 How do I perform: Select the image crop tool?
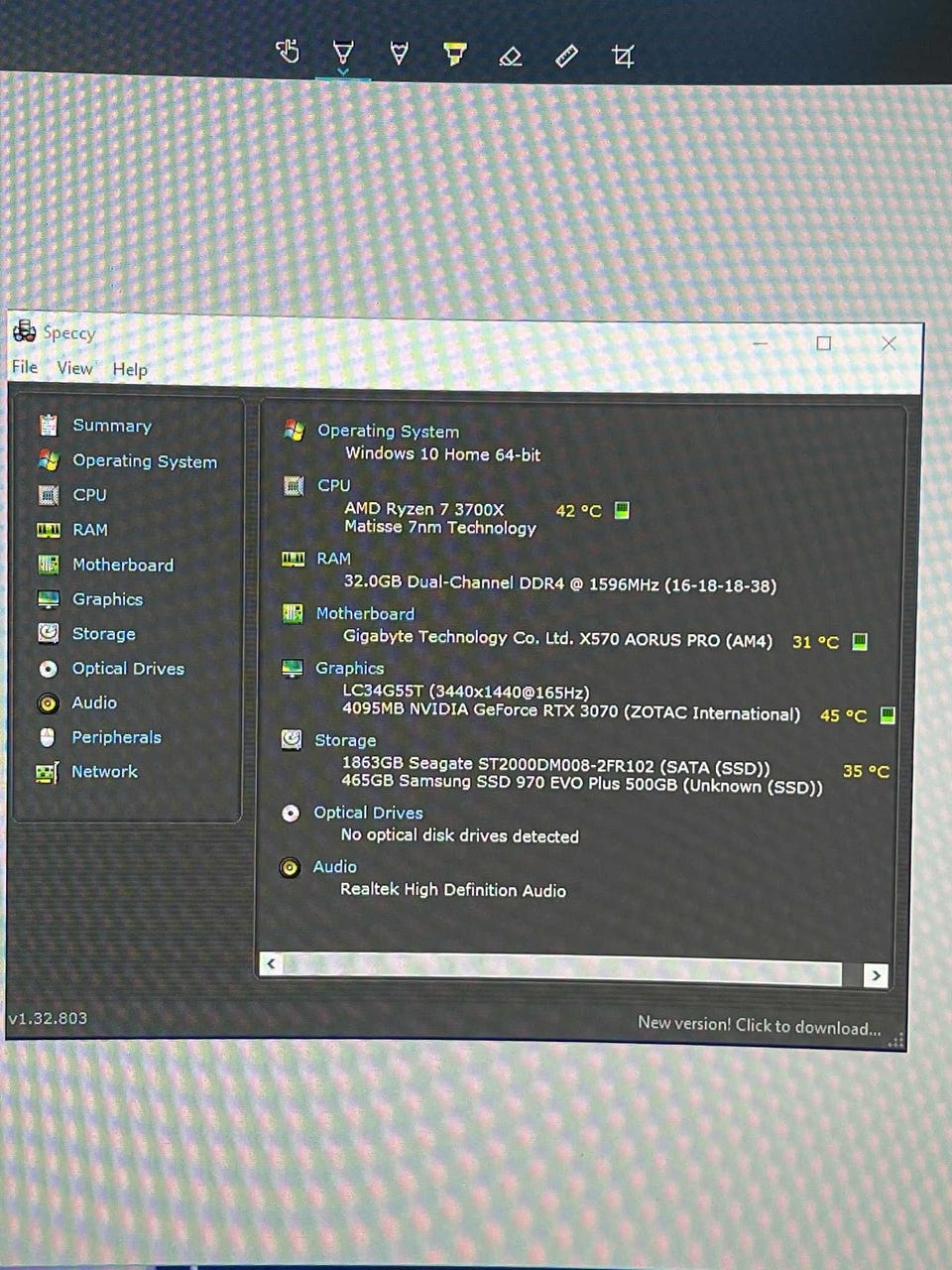623,57
